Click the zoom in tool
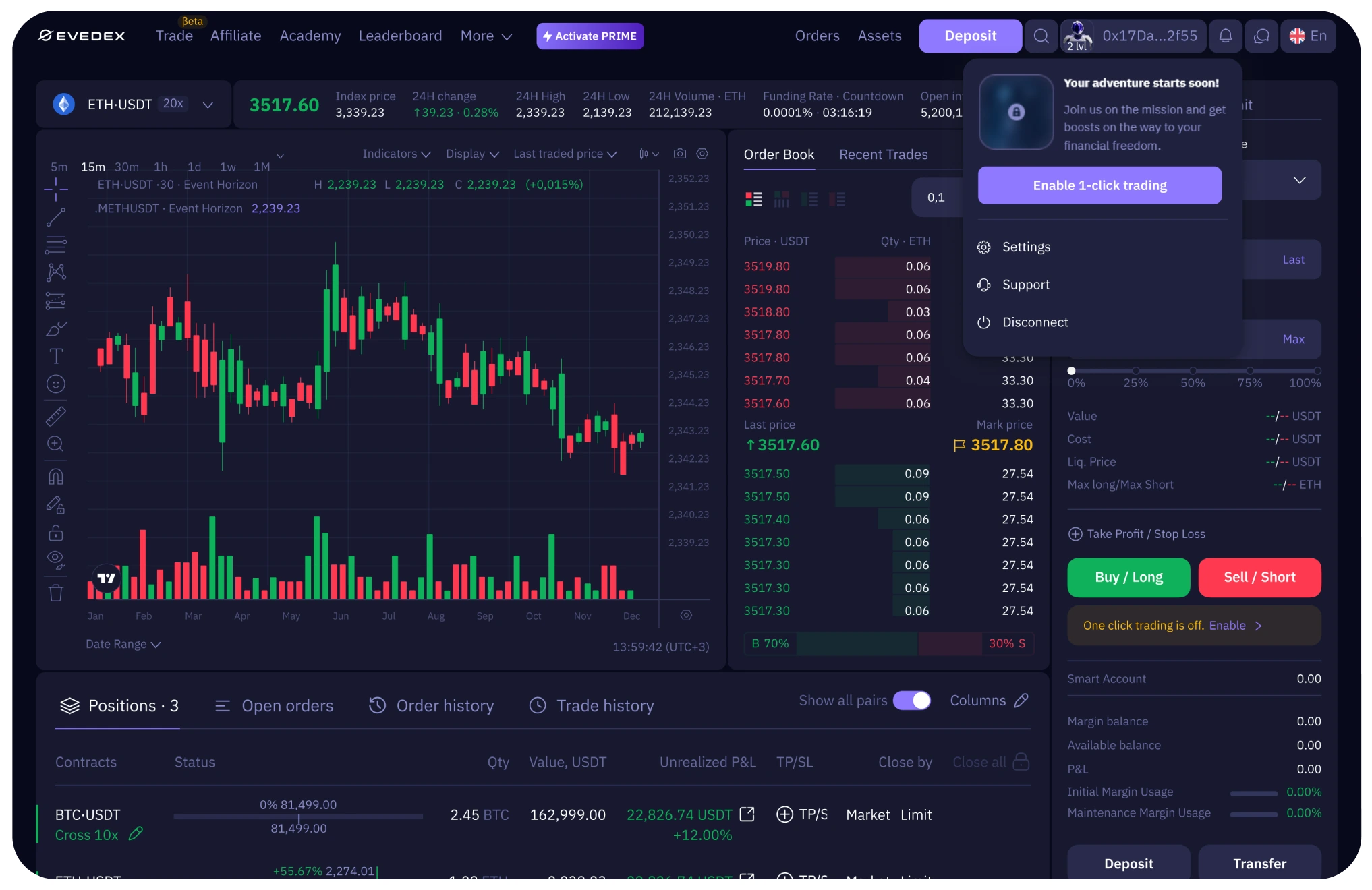Image resolution: width=1372 pixels, height=890 pixels. pyautogui.click(x=56, y=444)
